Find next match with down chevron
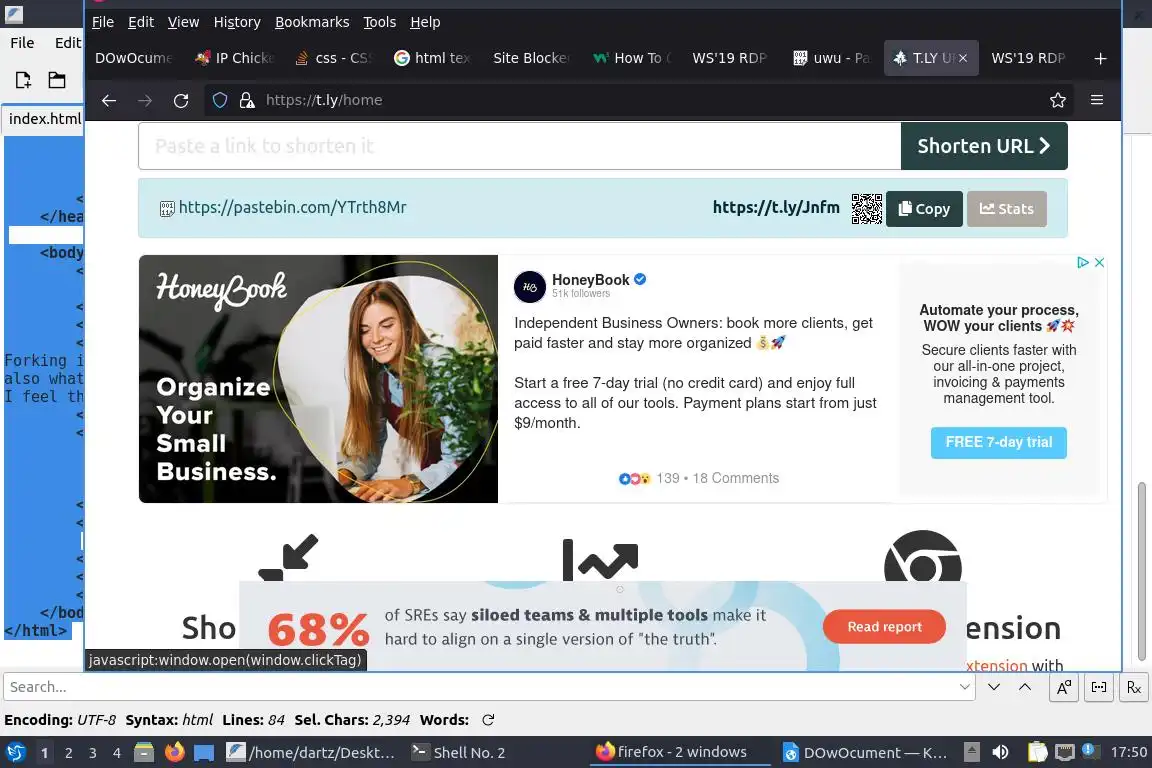Viewport: 1152px width, 768px height. 993,687
